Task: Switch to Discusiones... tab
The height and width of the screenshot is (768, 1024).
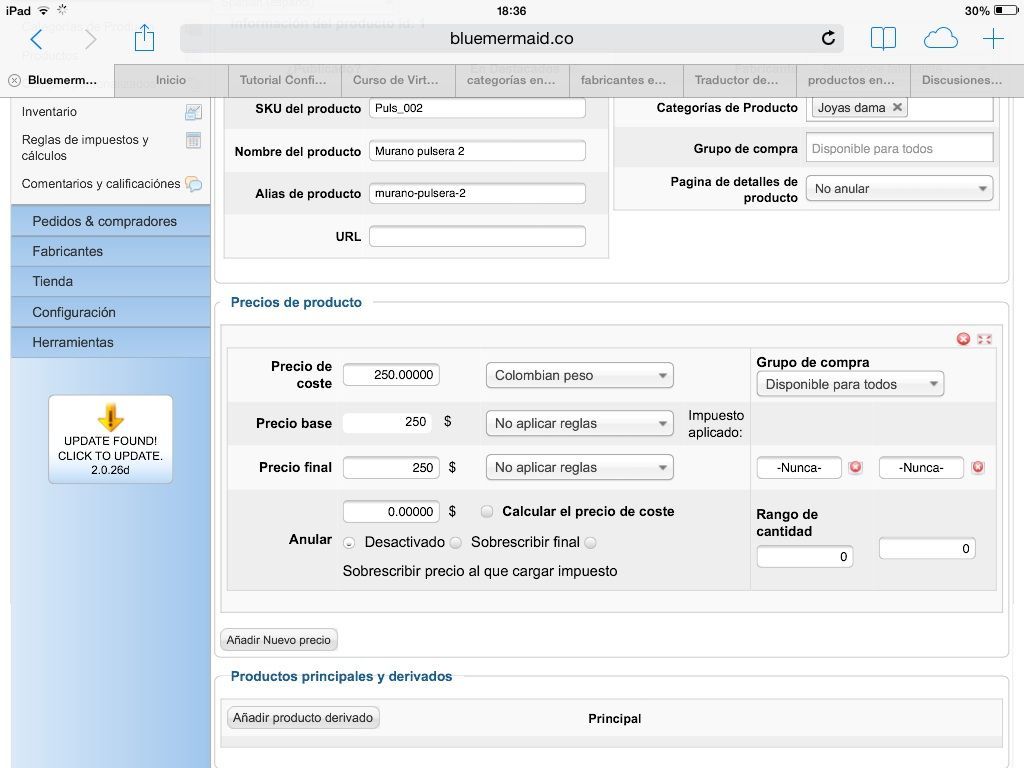Action: (x=967, y=80)
